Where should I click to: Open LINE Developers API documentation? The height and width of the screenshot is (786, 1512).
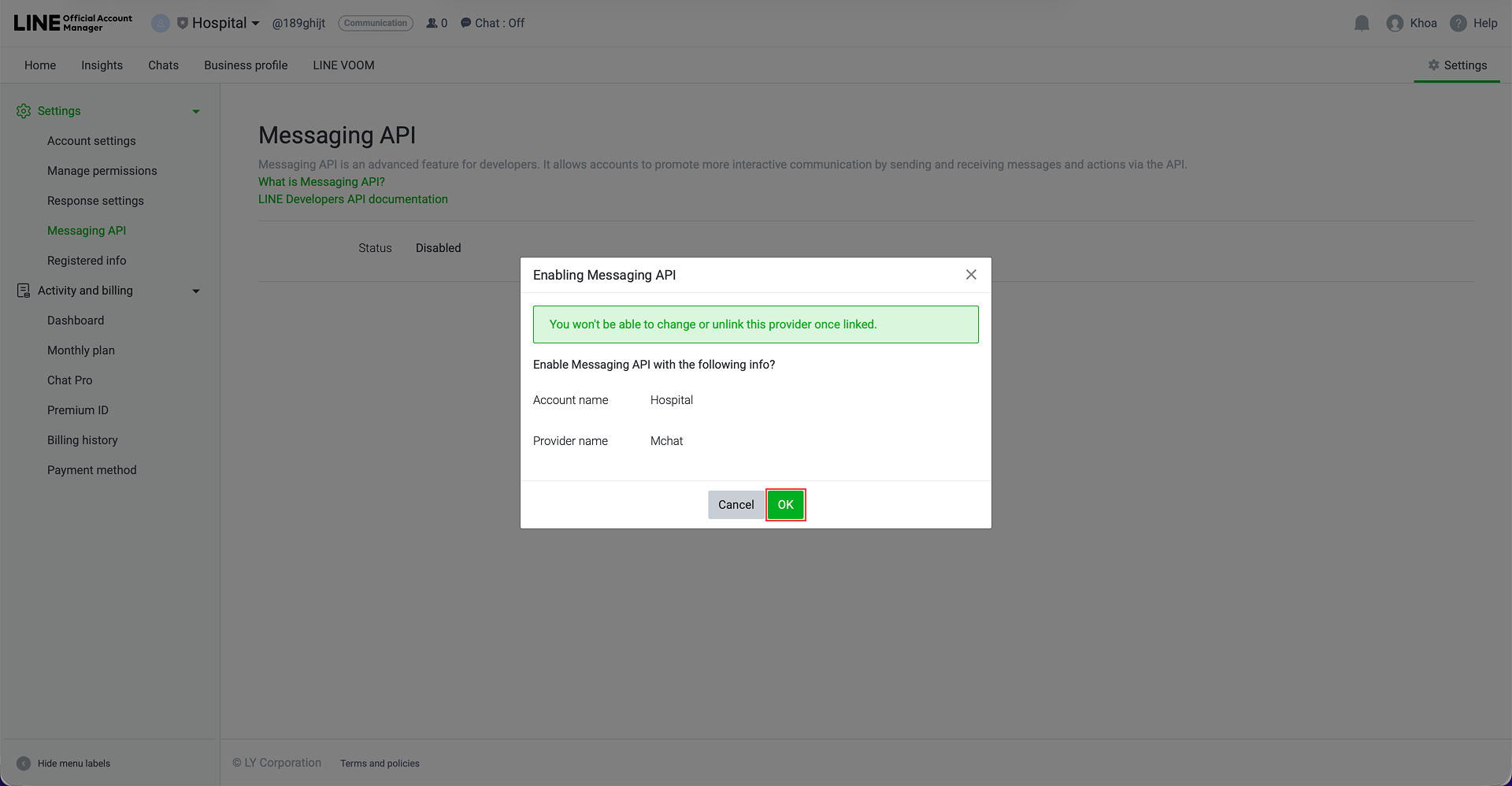[353, 198]
